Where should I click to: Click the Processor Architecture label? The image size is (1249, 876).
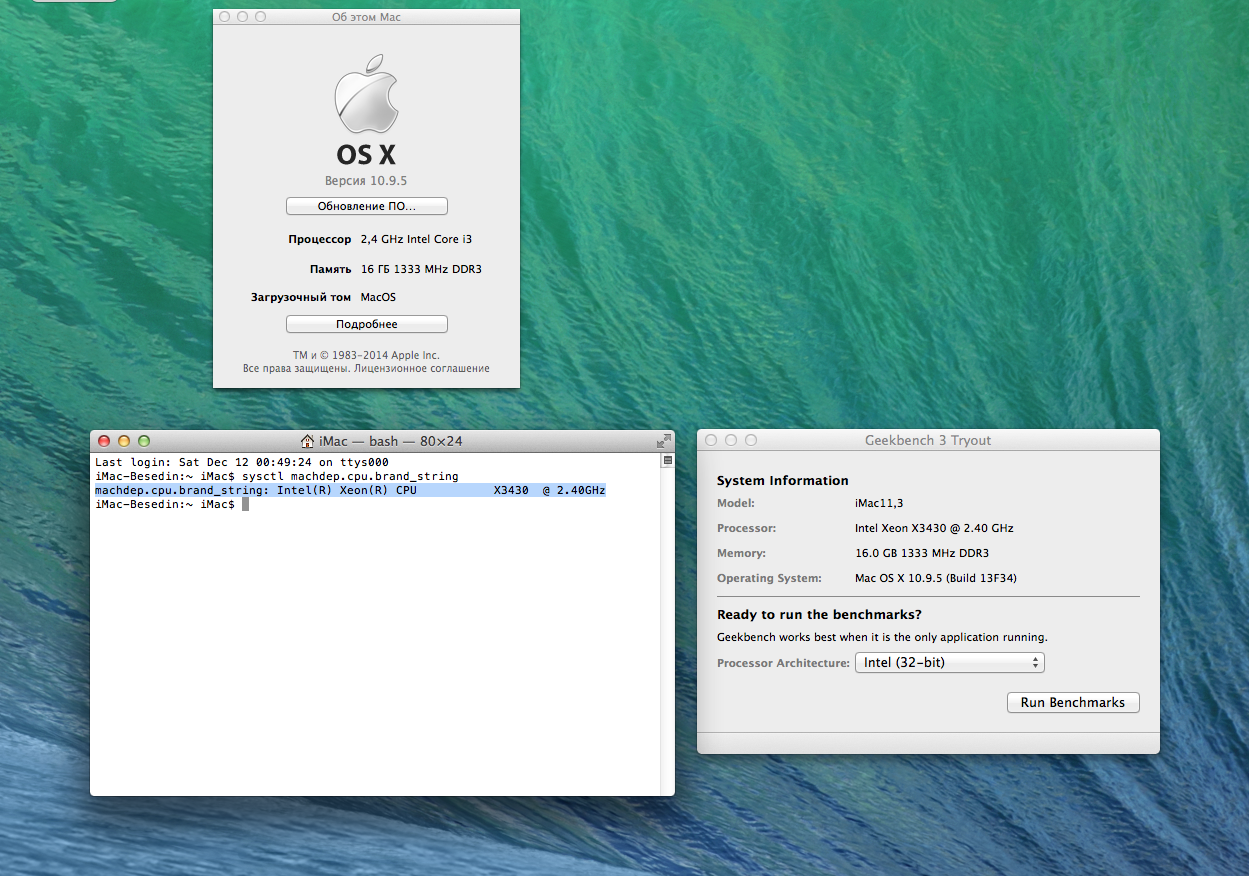tap(783, 663)
